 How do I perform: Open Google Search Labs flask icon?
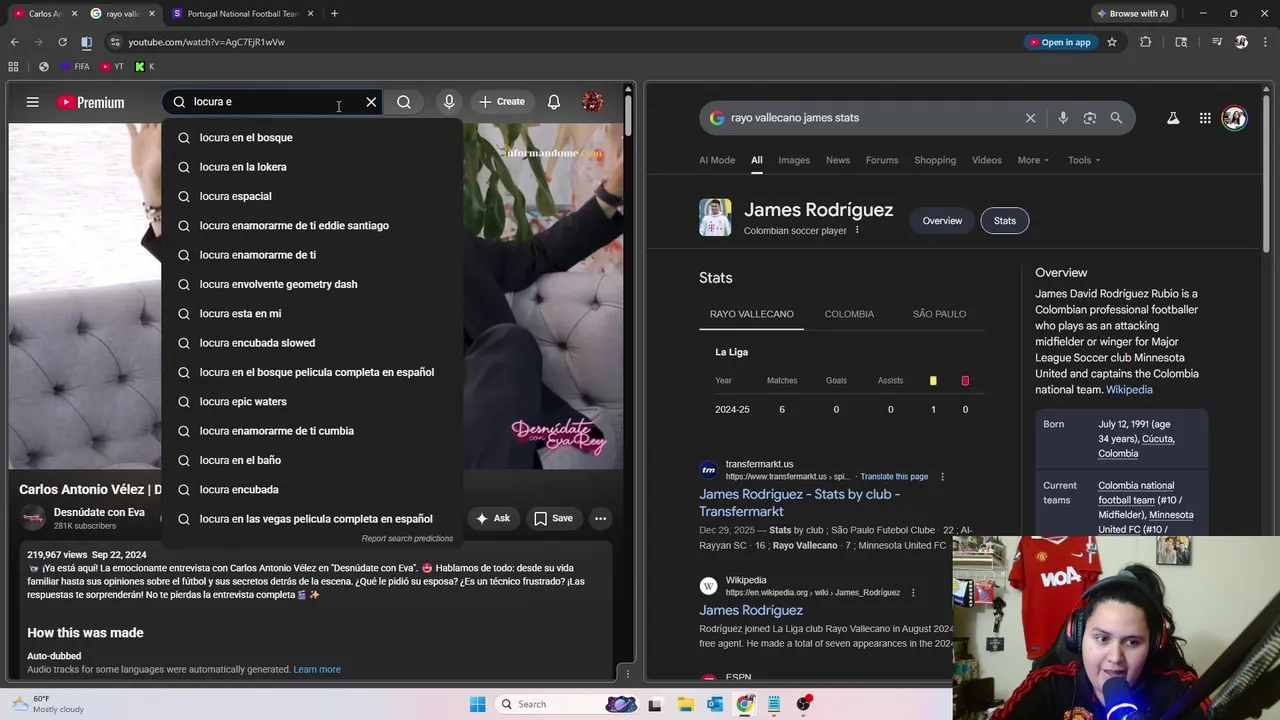click(x=1173, y=118)
